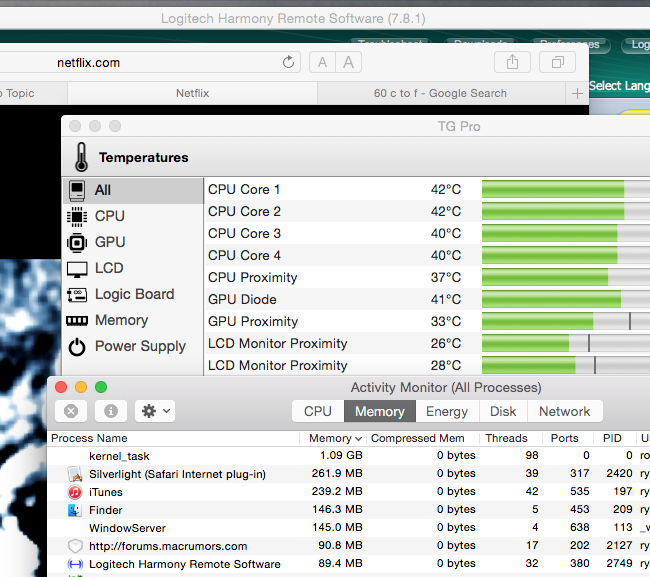650x577 pixels.
Task: Switch to the 60 c to f Google Search tab
Action: click(x=441, y=93)
